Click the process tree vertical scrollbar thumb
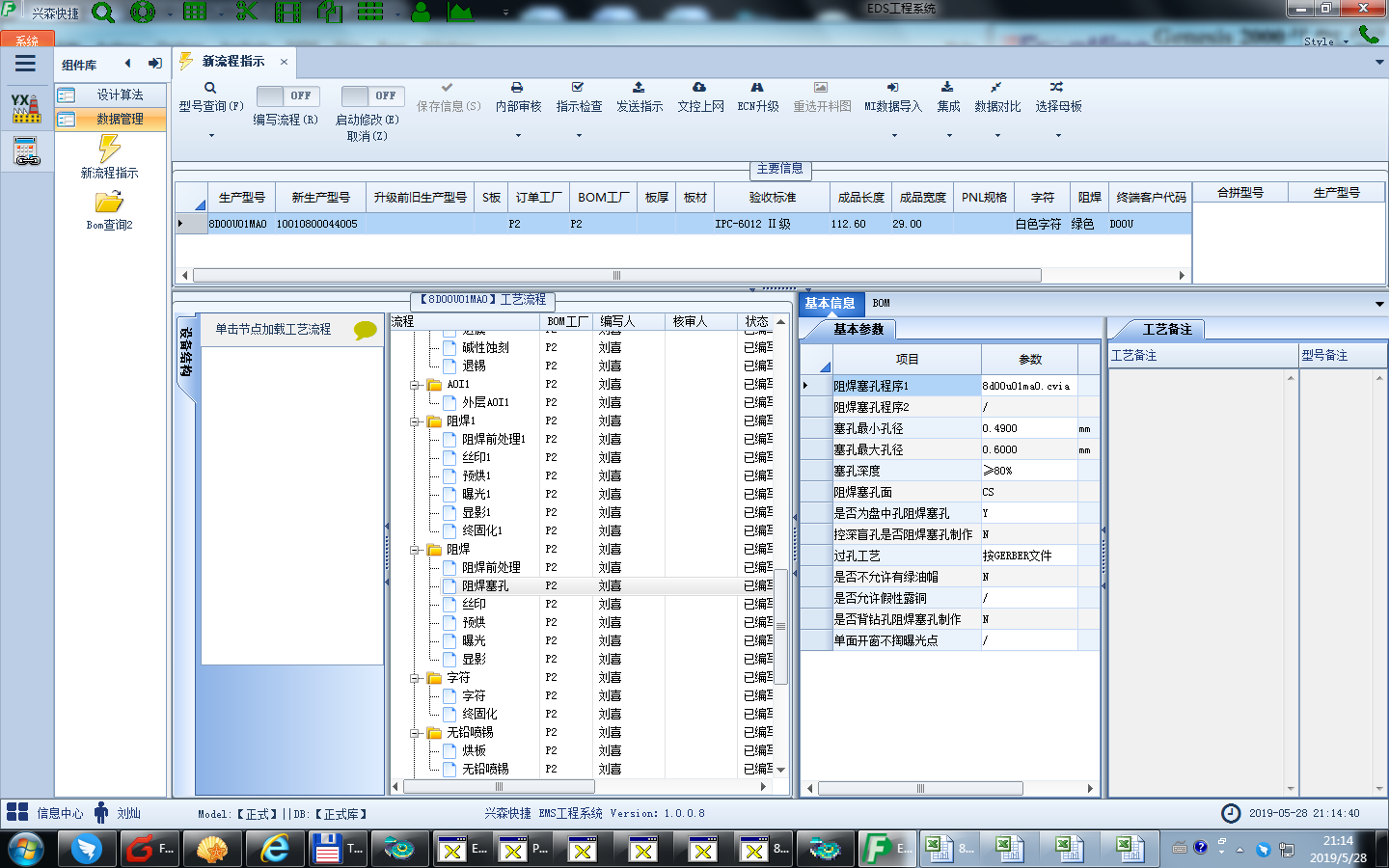The height and width of the screenshot is (868, 1389). point(780,627)
